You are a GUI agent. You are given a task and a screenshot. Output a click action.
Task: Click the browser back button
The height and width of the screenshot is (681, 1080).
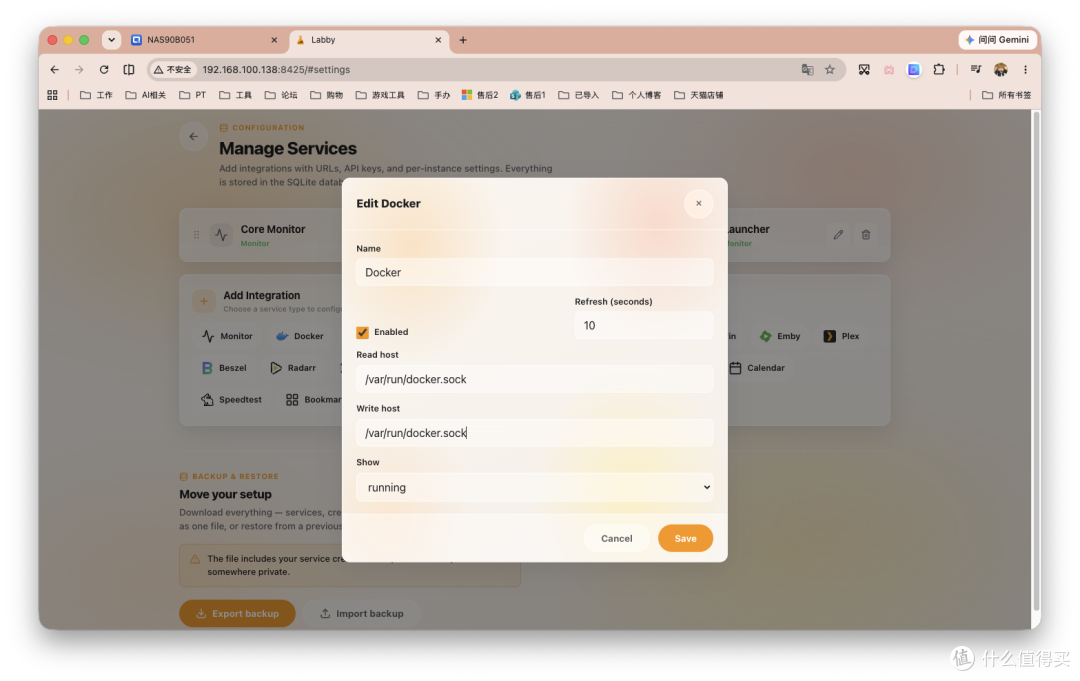click(x=54, y=70)
